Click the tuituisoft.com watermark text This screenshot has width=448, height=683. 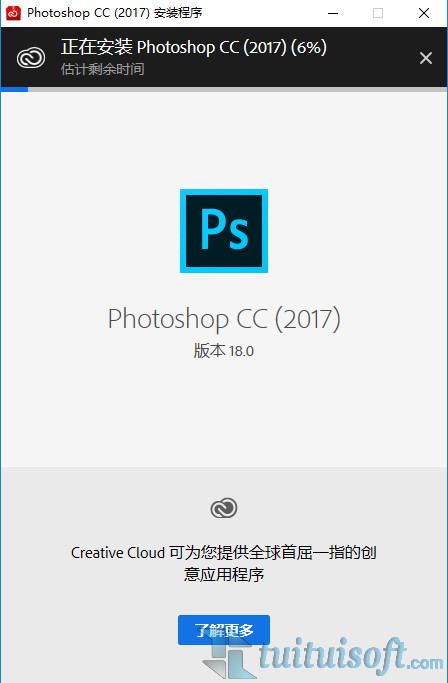[351, 656]
